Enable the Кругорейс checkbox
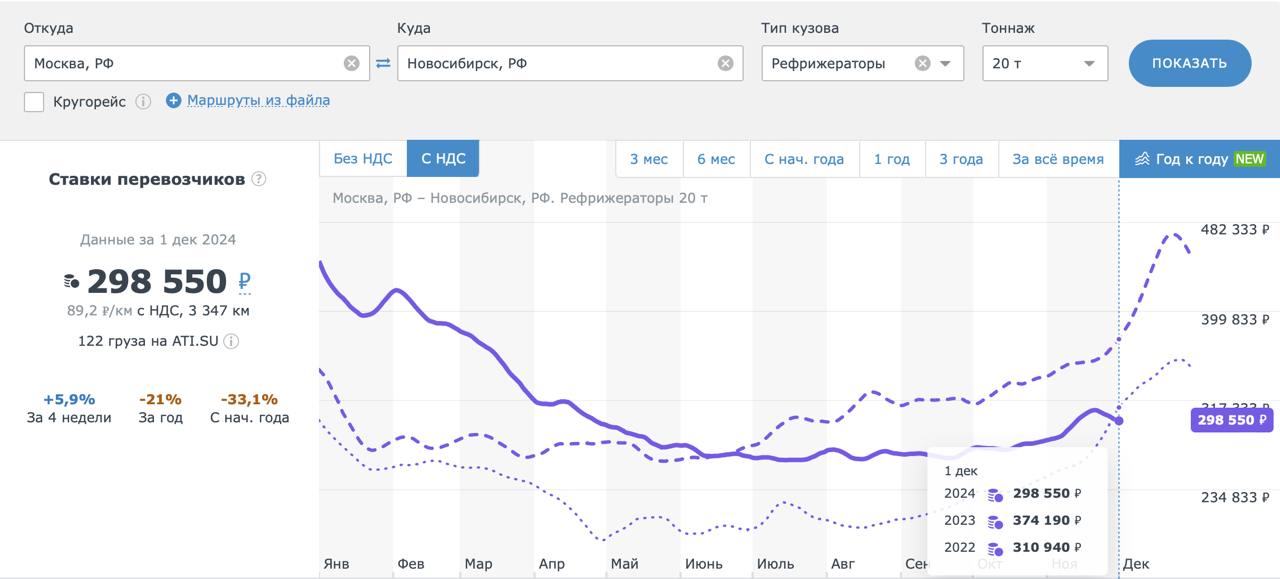 click(x=34, y=101)
